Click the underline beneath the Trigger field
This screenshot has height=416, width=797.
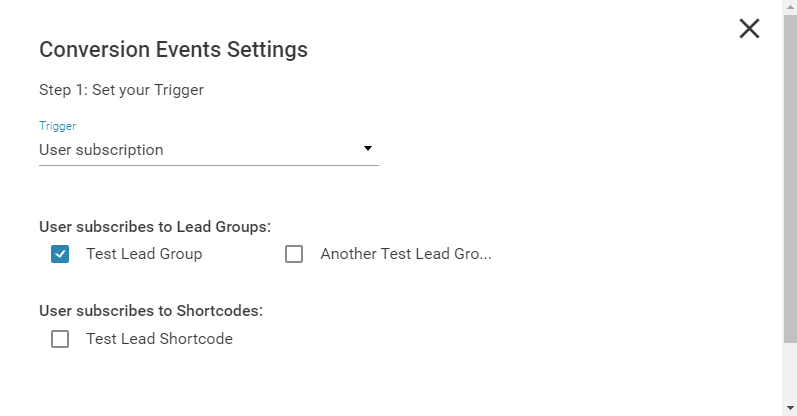pos(209,165)
